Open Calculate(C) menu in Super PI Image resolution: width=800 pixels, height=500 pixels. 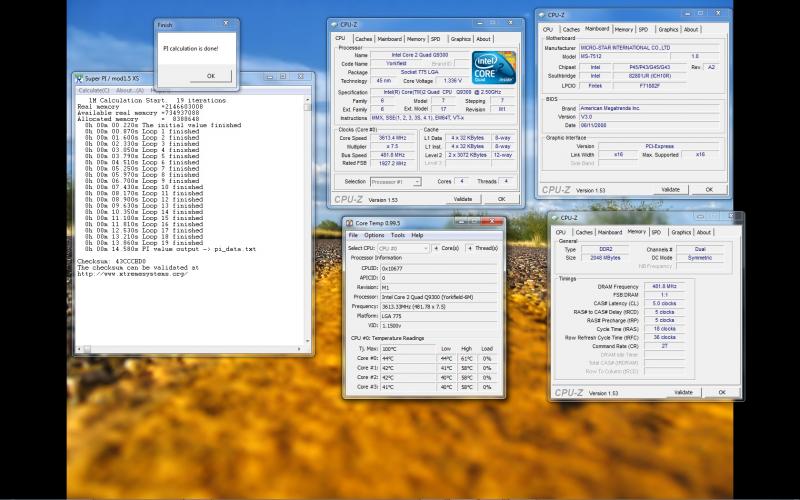(x=93, y=90)
